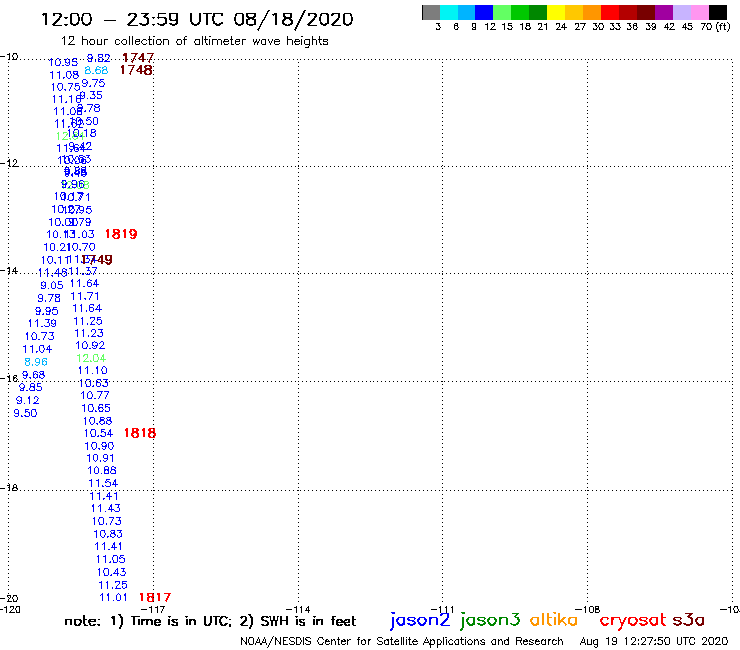This screenshot has width=740, height=650.
Task: Click the wave height value '10.65'
Action: 96,408
